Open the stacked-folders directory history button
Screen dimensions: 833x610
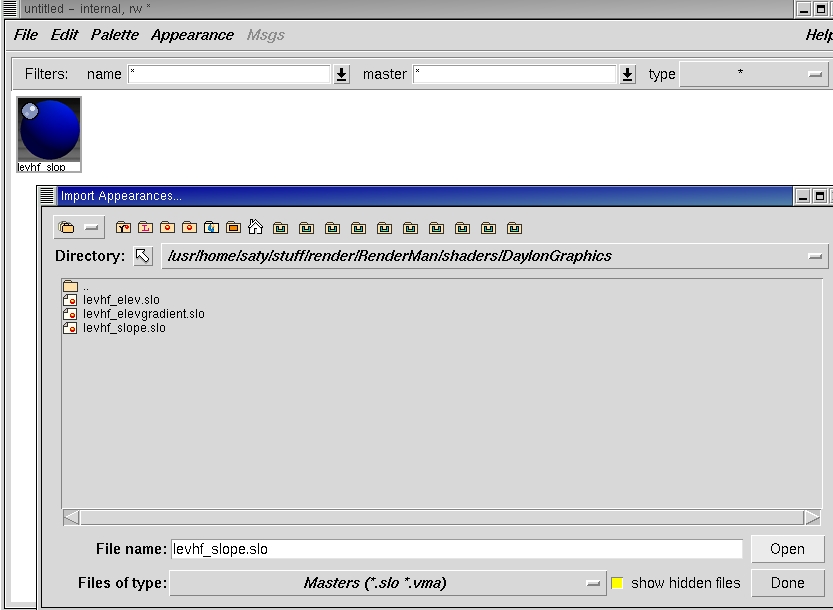coord(79,227)
